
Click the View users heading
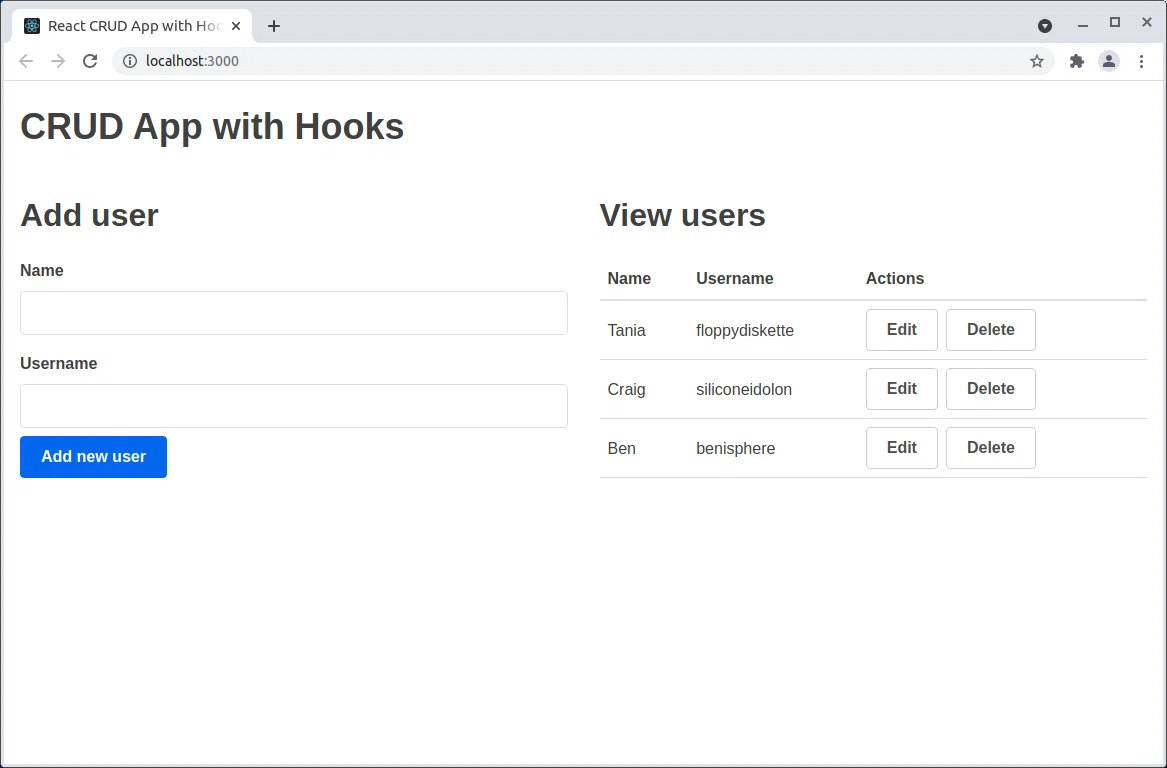[682, 215]
